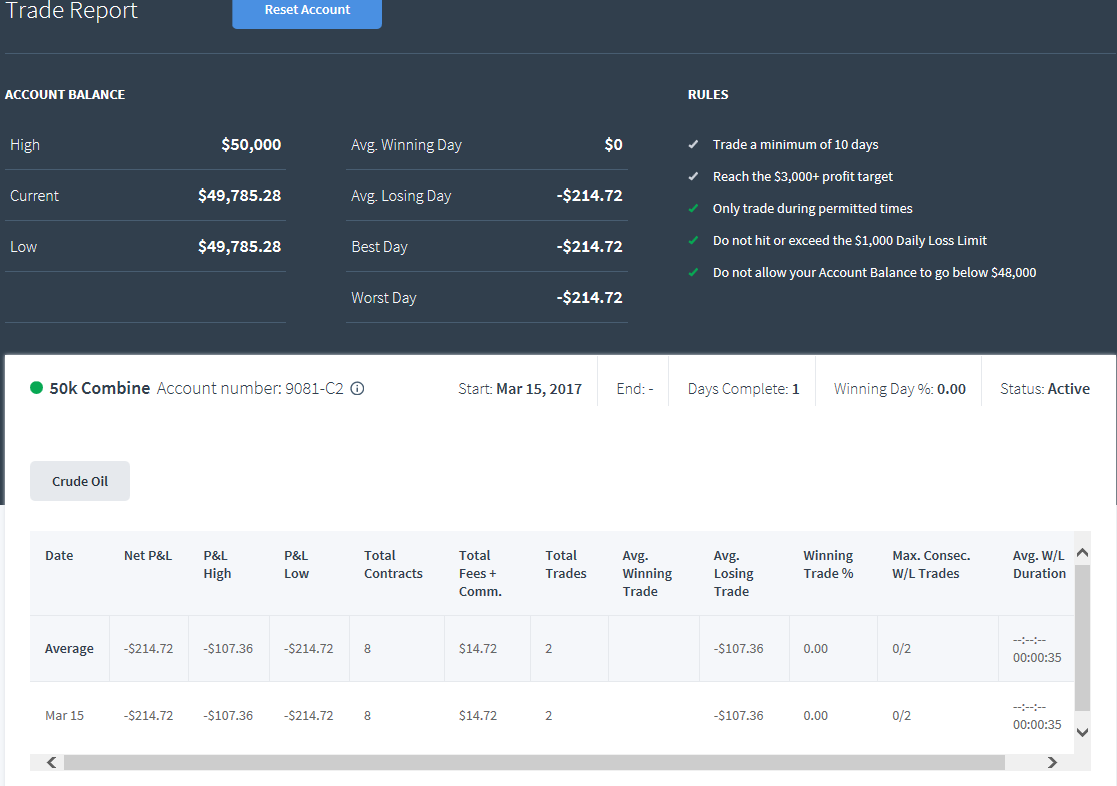Select the Mar 15 row date
Screen dimensions: 1117x786
64,715
